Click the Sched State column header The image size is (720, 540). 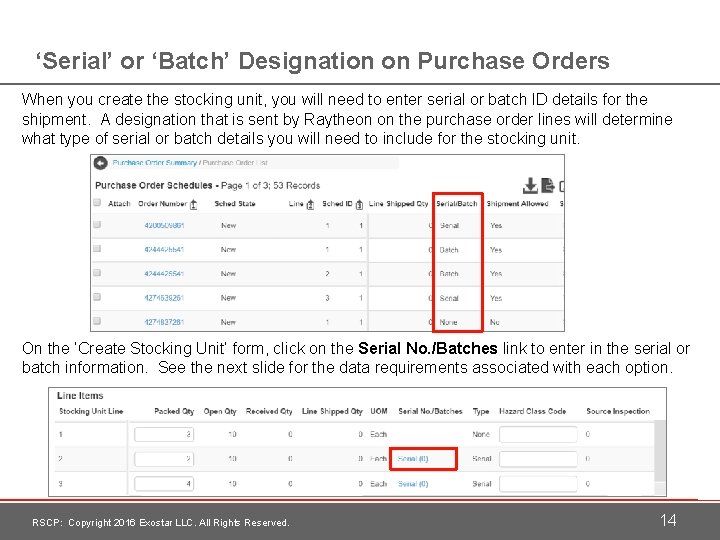tap(235, 203)
